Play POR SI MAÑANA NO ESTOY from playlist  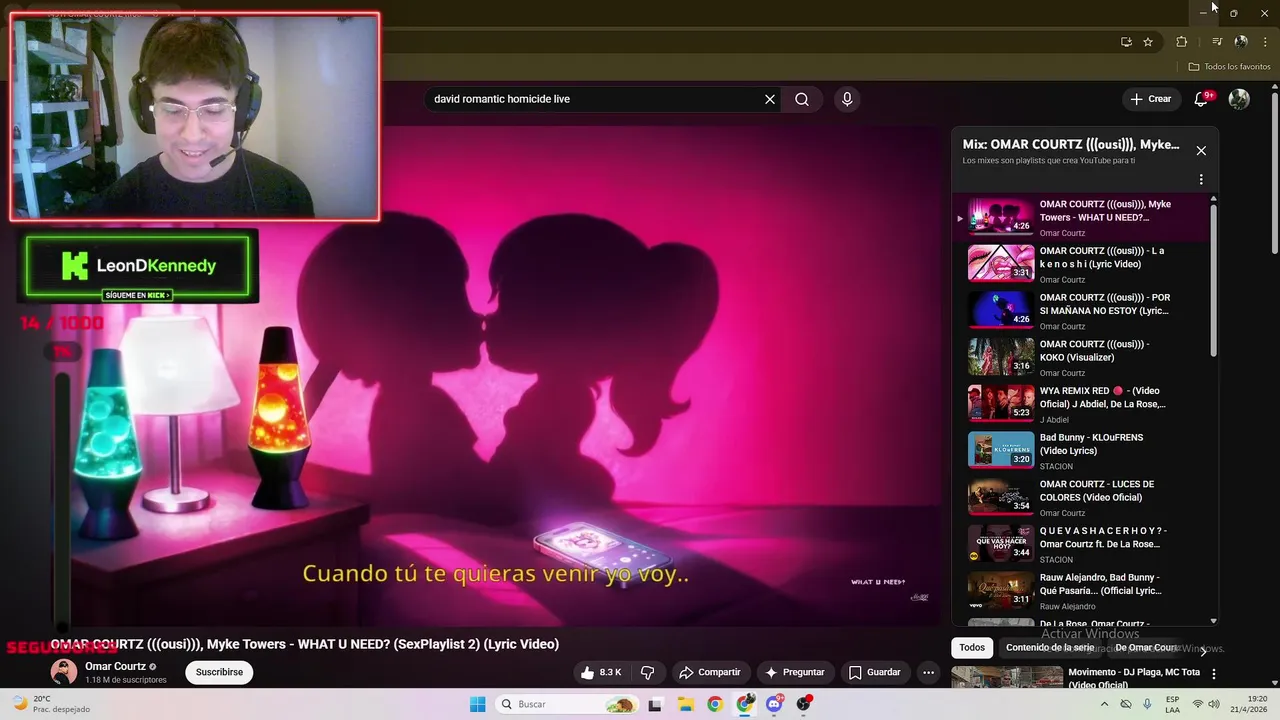coord(1081,311)
